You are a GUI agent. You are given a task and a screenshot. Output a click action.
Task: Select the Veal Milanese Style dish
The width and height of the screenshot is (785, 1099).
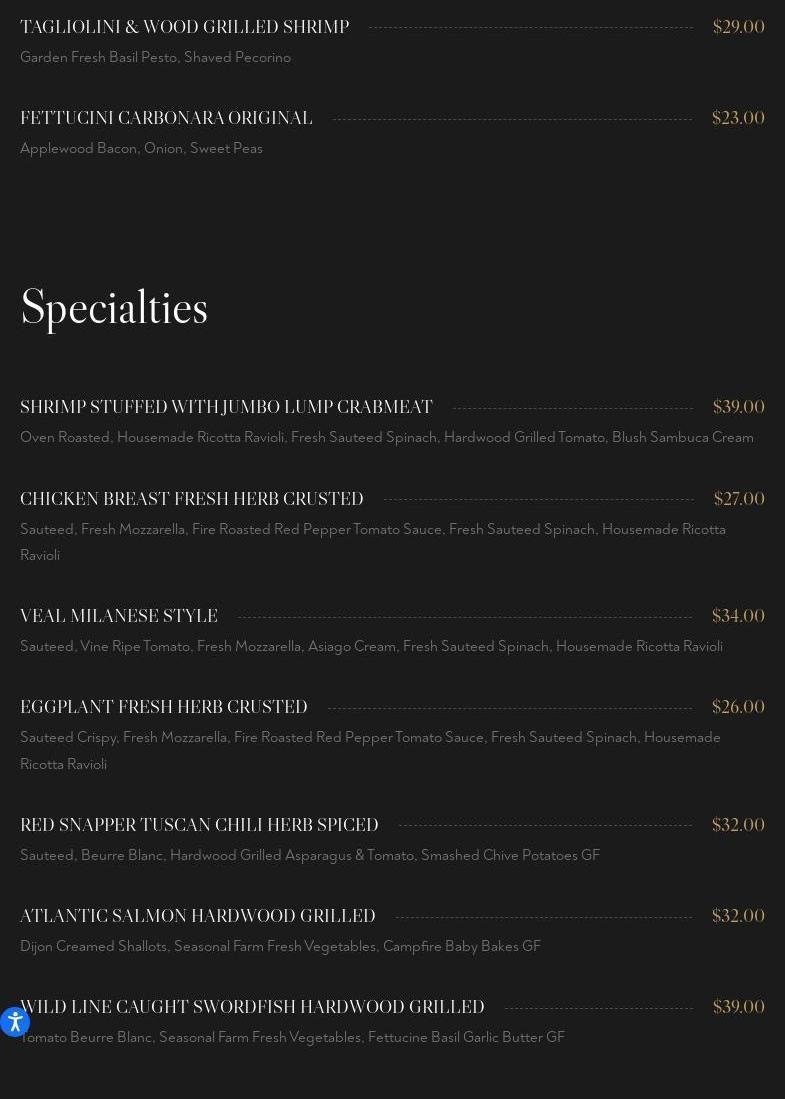click(x=119, y=616)
